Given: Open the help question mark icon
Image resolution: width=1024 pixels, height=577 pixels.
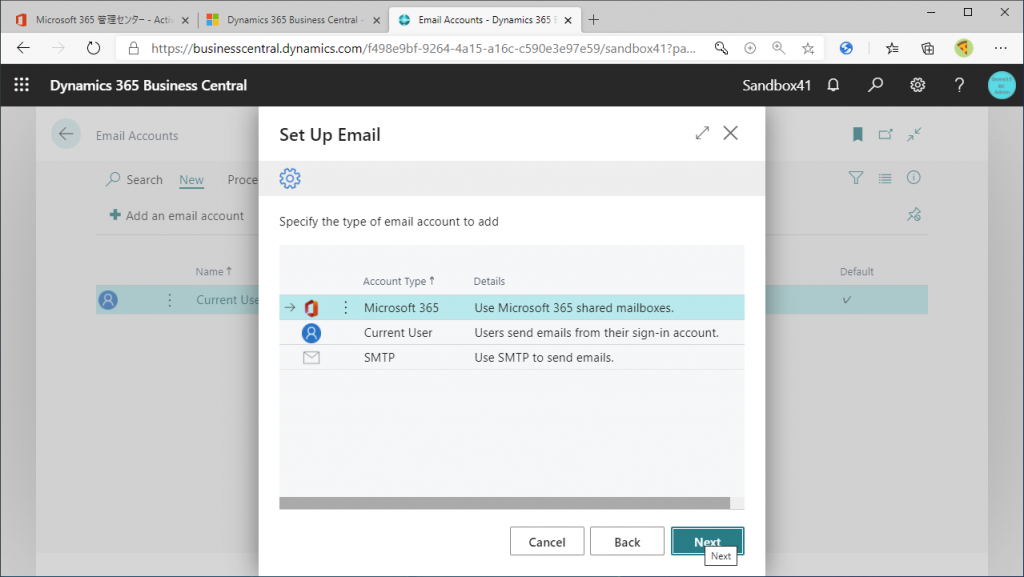Looking at the screenshot, I should pos(959,85).
